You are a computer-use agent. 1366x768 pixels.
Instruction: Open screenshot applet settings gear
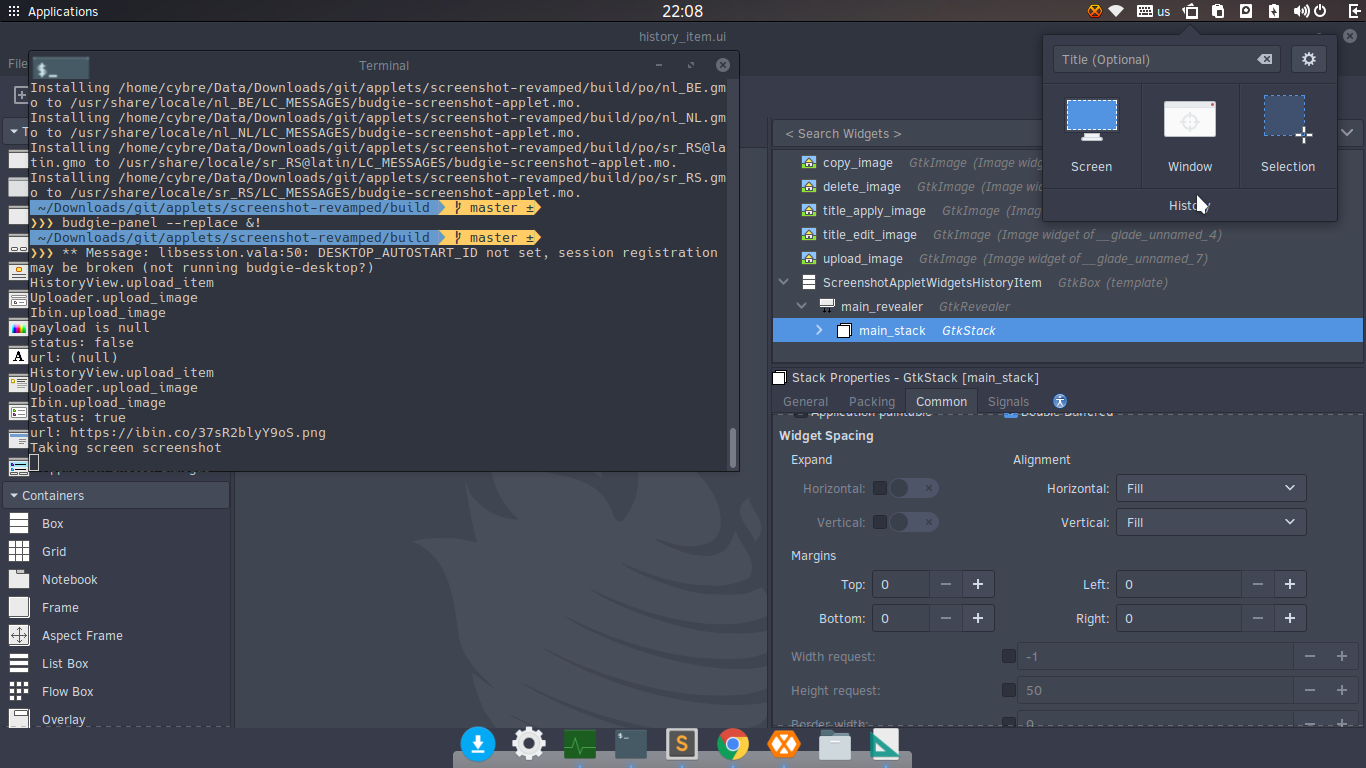[1309, 59]
